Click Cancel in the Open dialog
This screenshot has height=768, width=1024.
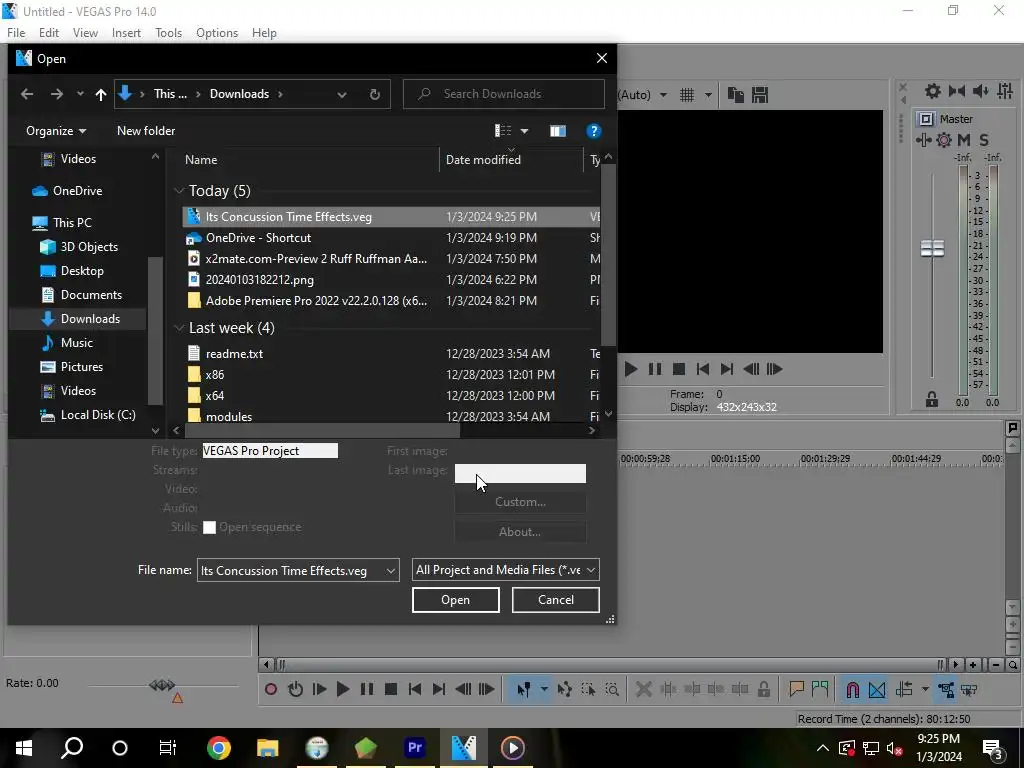pos(556,600)
